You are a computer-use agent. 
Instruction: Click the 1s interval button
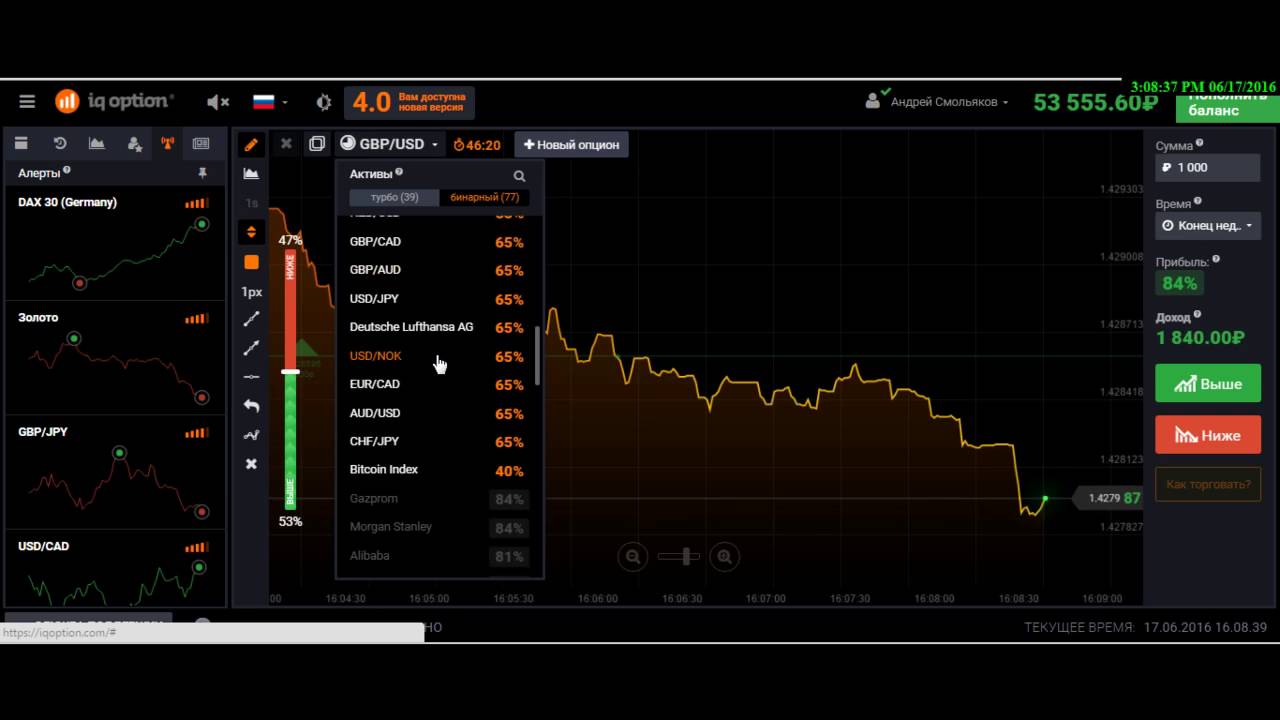click(251, 203)
